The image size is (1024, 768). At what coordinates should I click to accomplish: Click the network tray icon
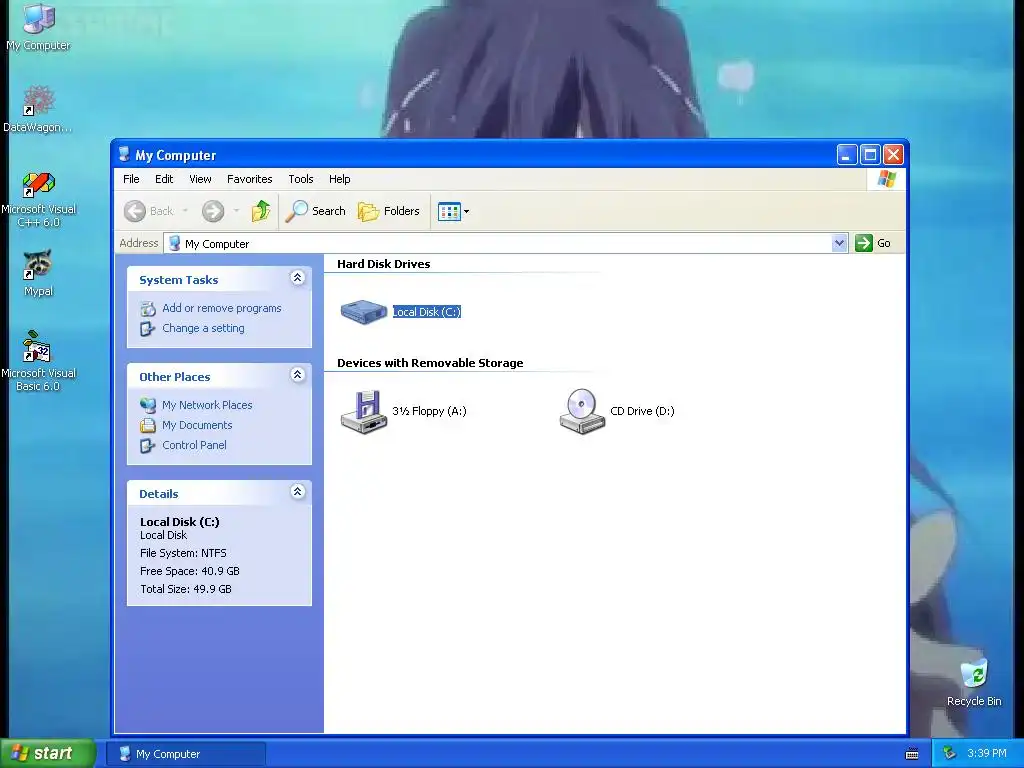pyautogui.click(x=949, y=754)
